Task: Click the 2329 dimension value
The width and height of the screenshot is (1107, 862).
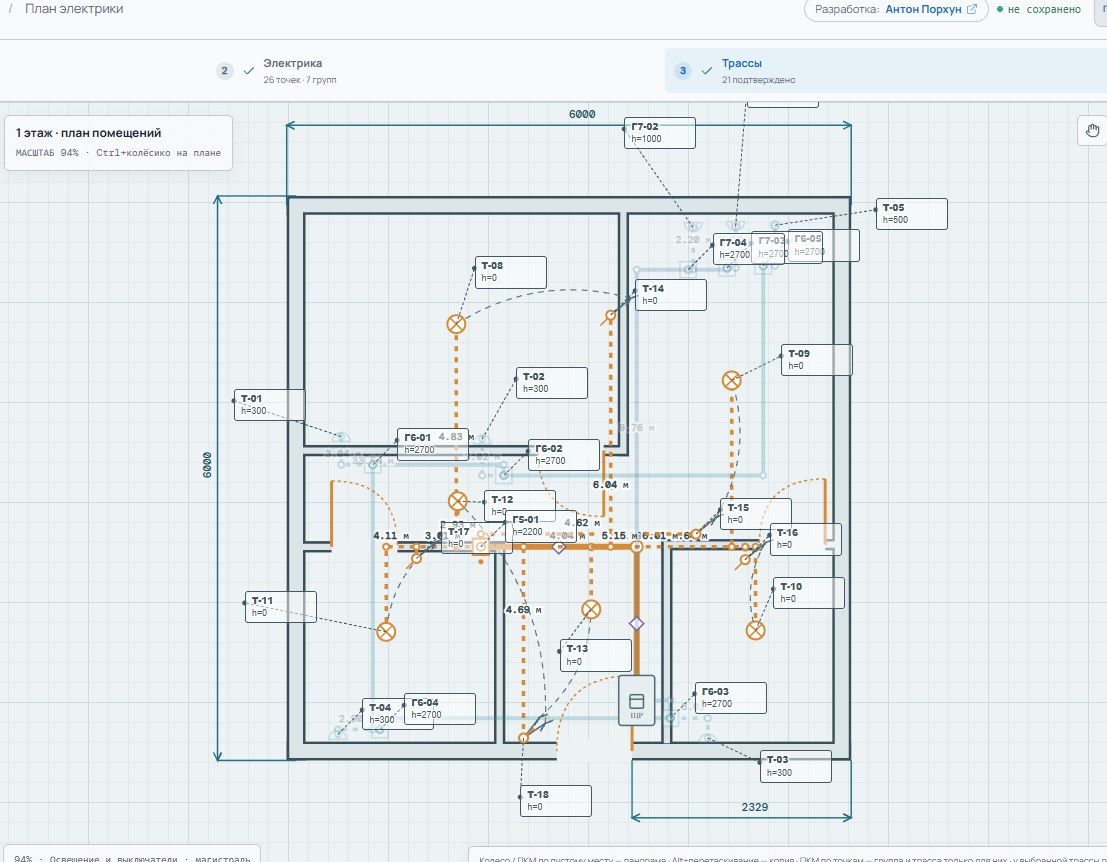Action: tap(755, 807)
